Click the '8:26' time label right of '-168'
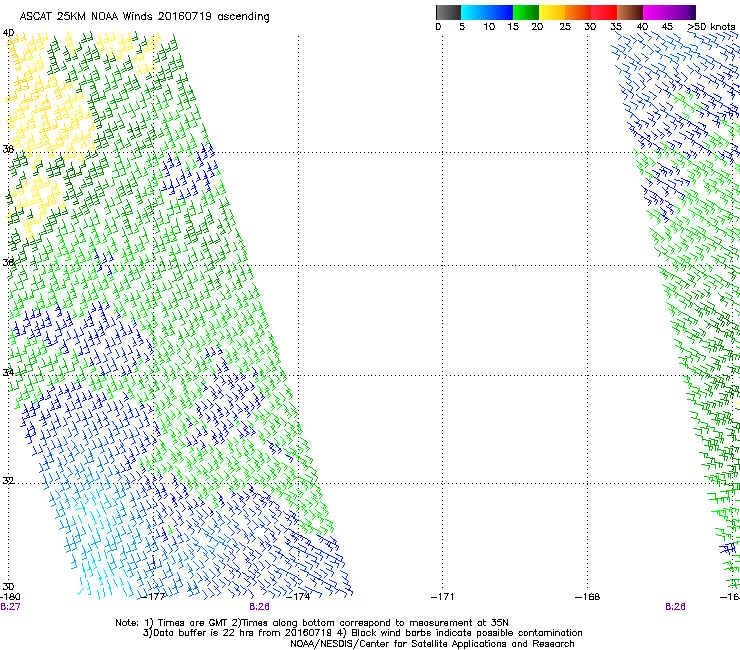740x650 pixels. click(675, 607)
